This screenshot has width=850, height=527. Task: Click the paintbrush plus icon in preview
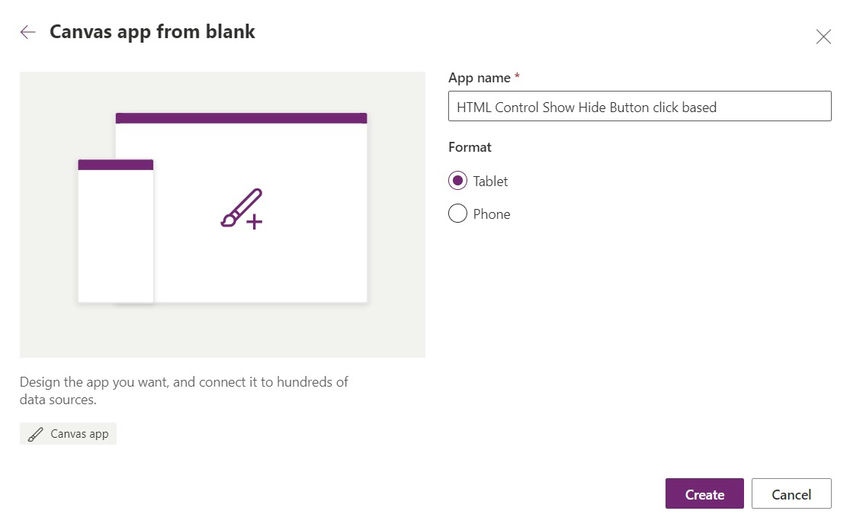click(241, 209)
